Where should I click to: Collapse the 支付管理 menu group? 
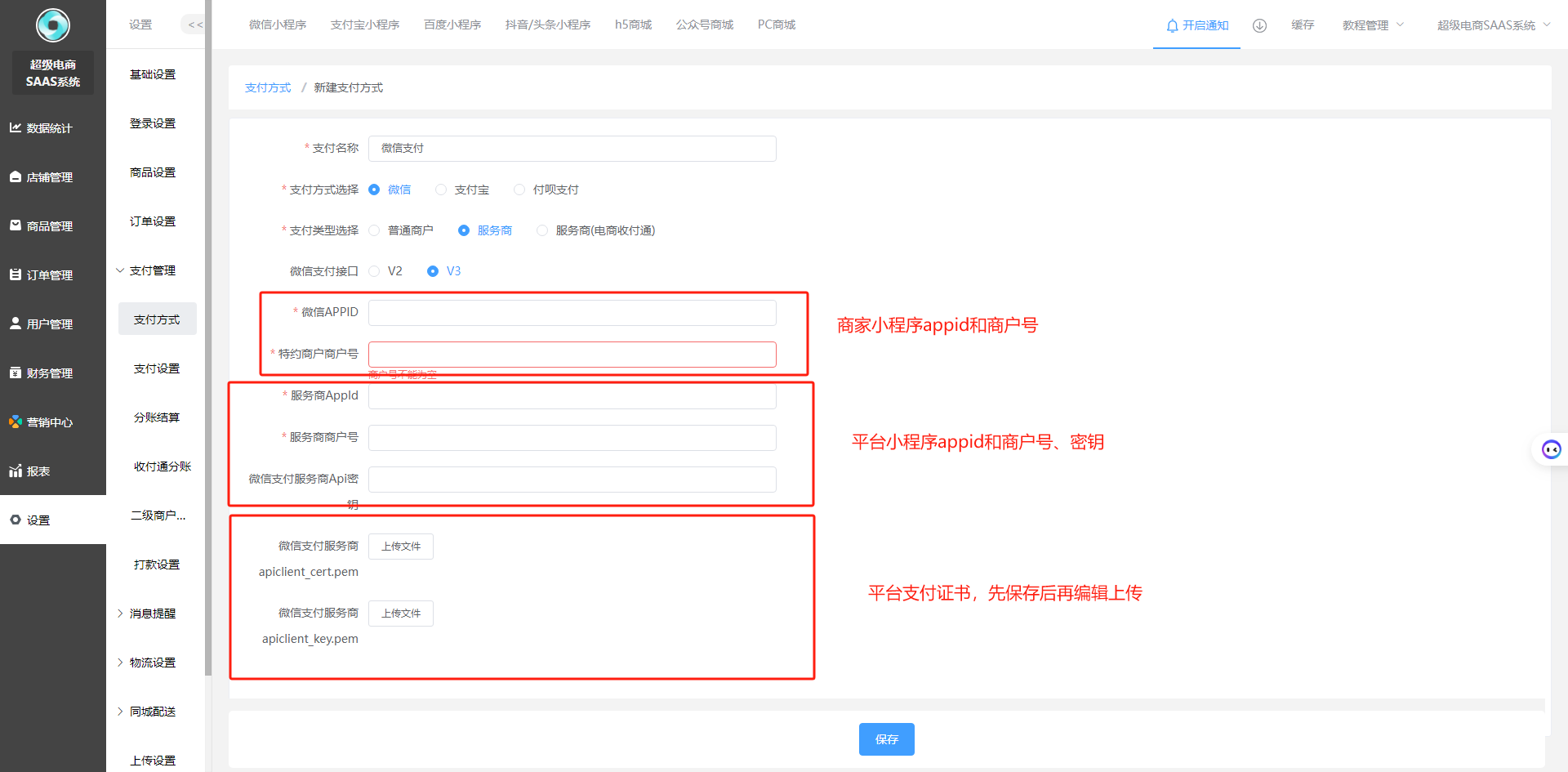[x=152, y=270]
